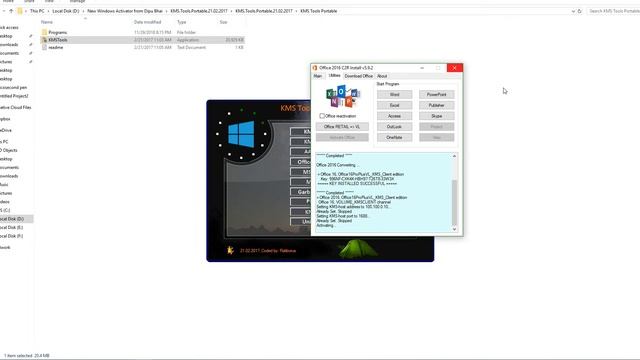Sort by the Type column header
Viewport: 640px width, 360px height.
click(x=182, y=22)
